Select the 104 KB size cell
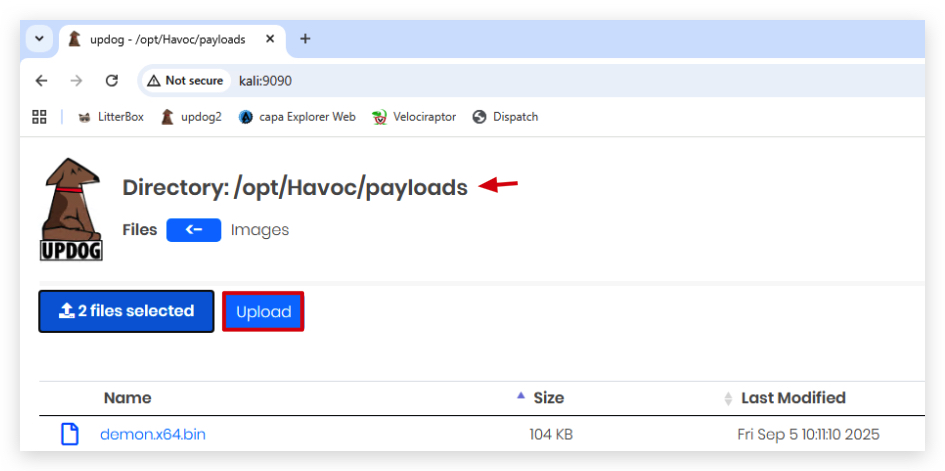The height and width of the screenshot is (471, 945). [551, 434]
